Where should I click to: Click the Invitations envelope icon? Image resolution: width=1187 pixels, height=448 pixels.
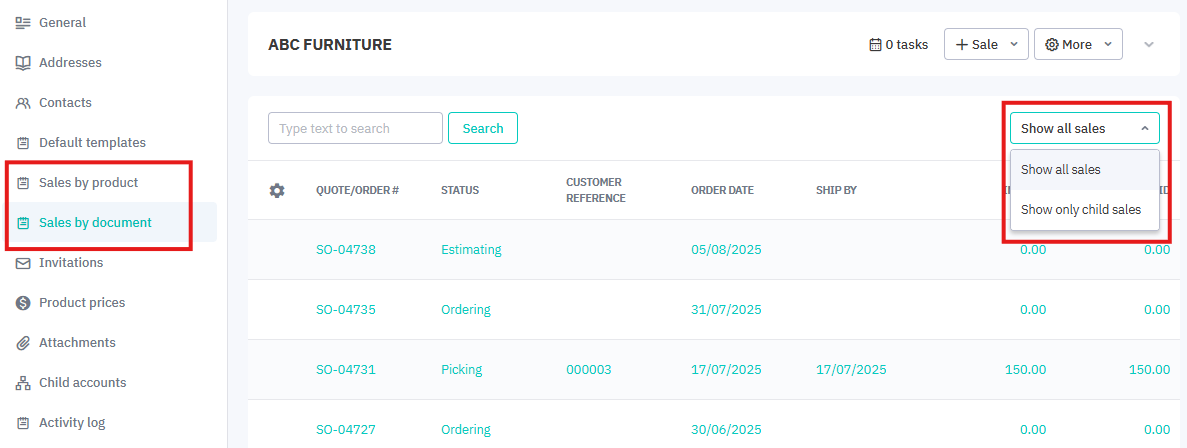point(23,262)
